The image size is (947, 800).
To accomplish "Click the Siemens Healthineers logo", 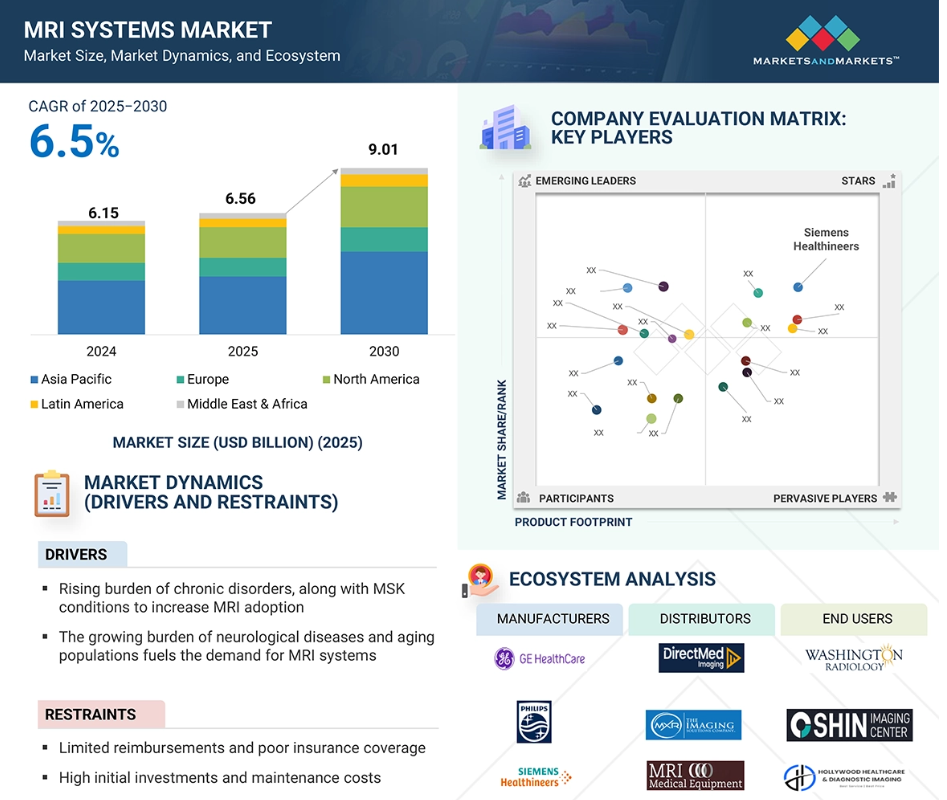I will coord(535,776).
